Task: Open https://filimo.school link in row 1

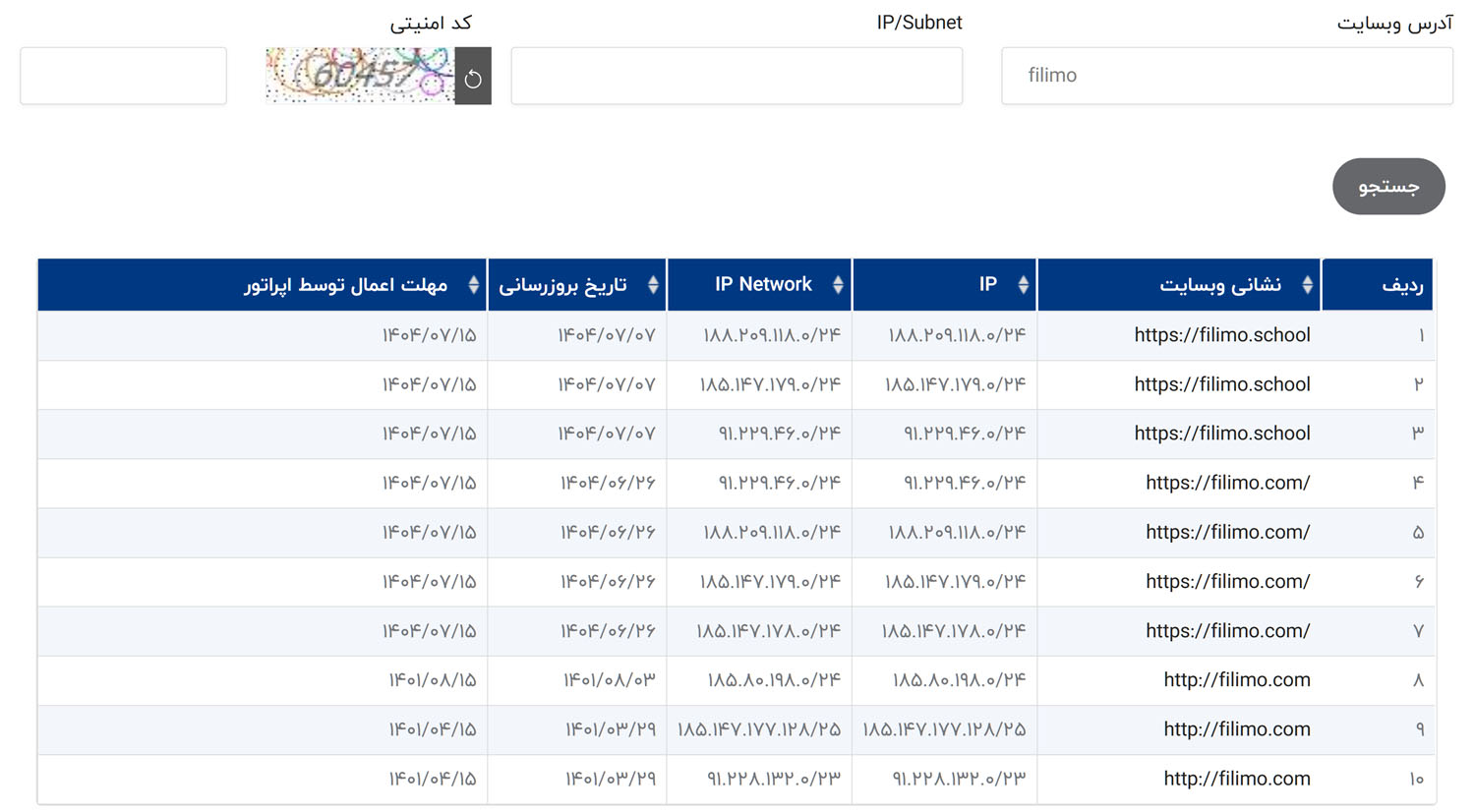Action: (1221, 335)
